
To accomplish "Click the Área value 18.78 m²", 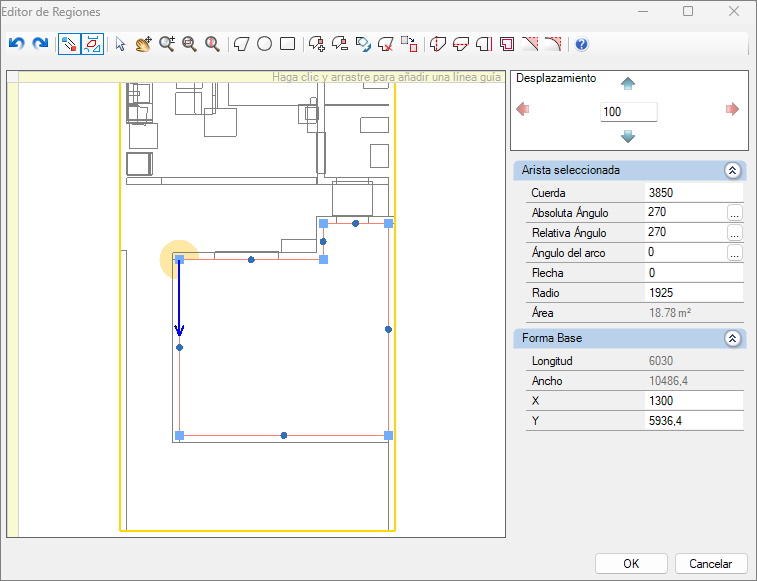I will [x=670, y=313].
